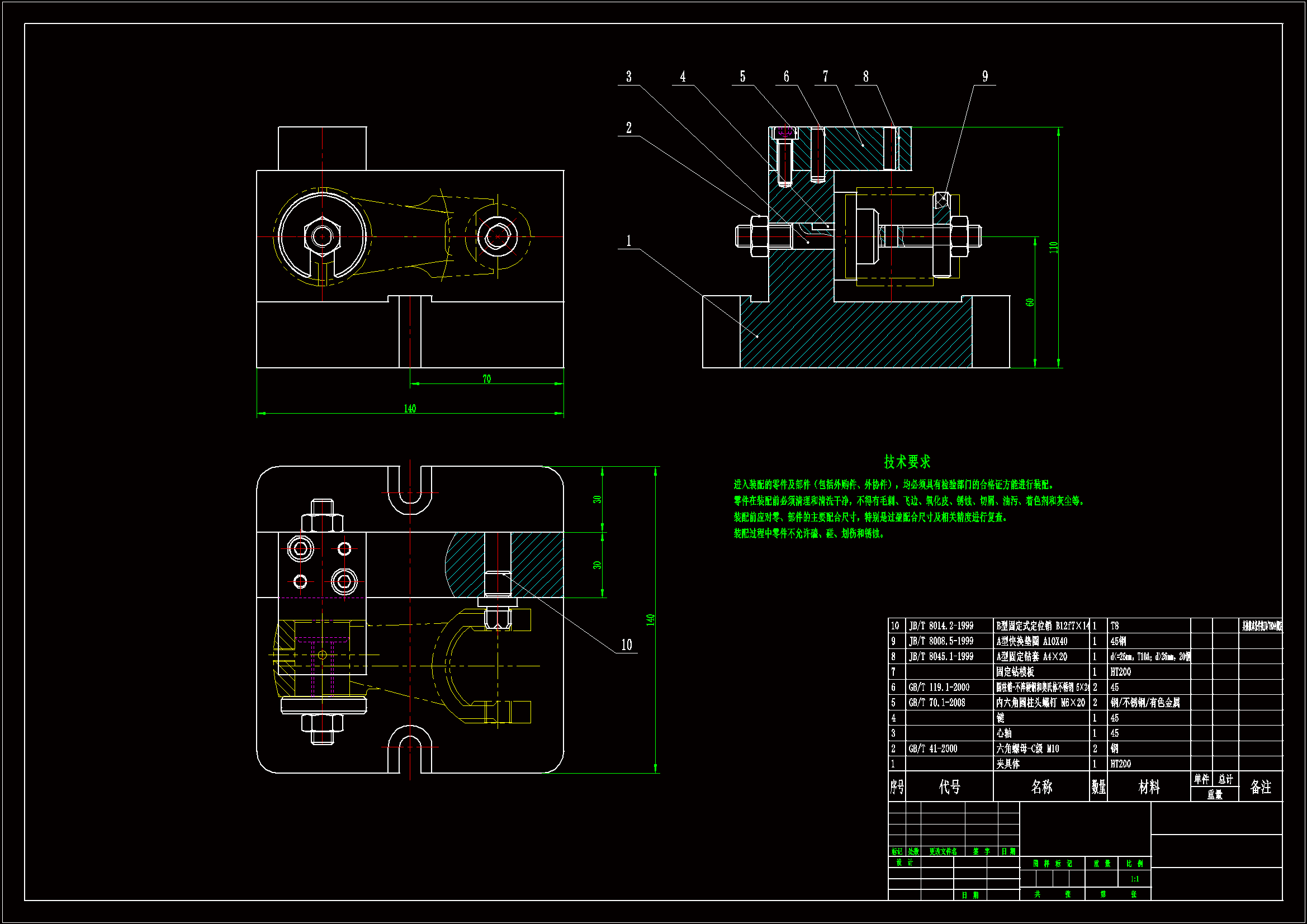Screen dimensions: 1307x924
Task: Select the 技术要求 heading text
Action: [x=907, y=462]
